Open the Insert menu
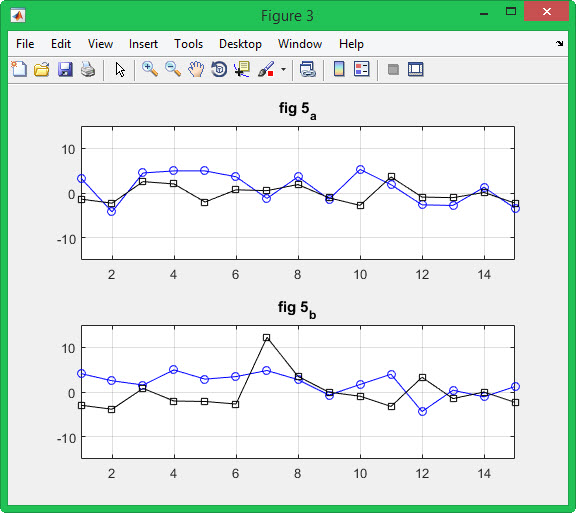 pos(143,44)
